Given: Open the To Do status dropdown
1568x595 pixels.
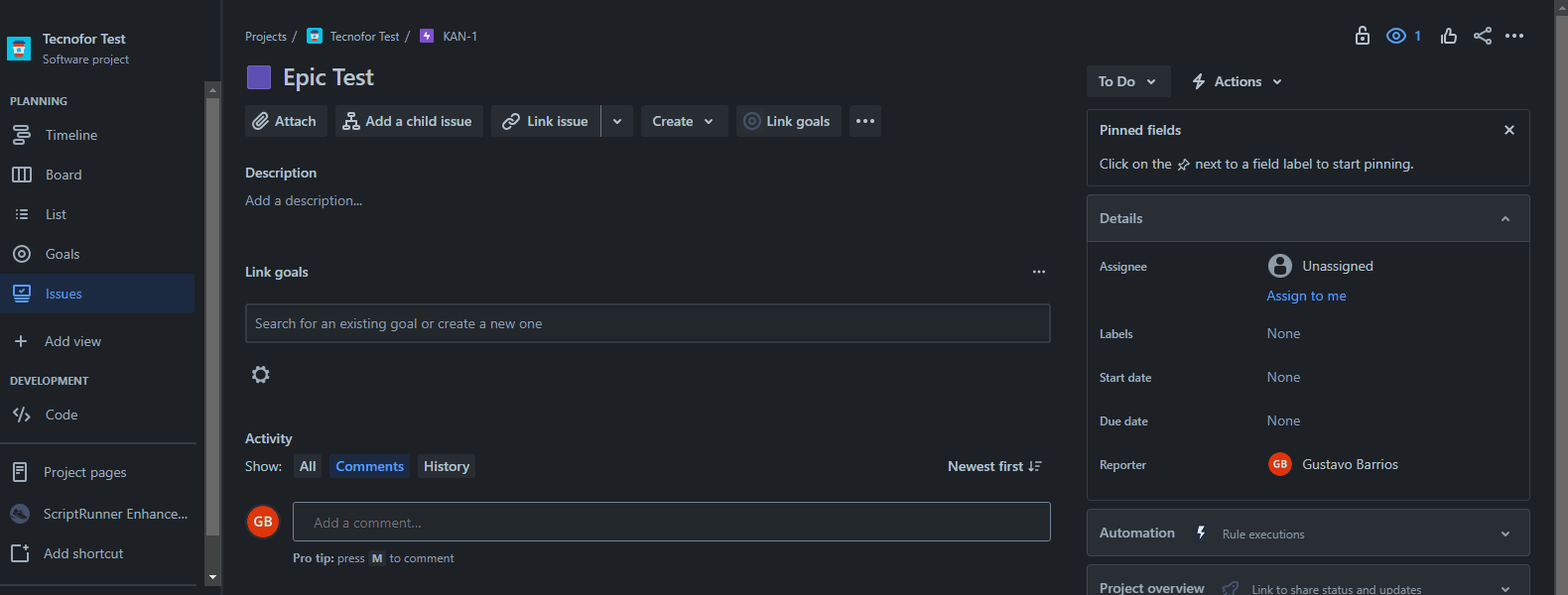Looking at the screenshot, I should pos(1127,81).
